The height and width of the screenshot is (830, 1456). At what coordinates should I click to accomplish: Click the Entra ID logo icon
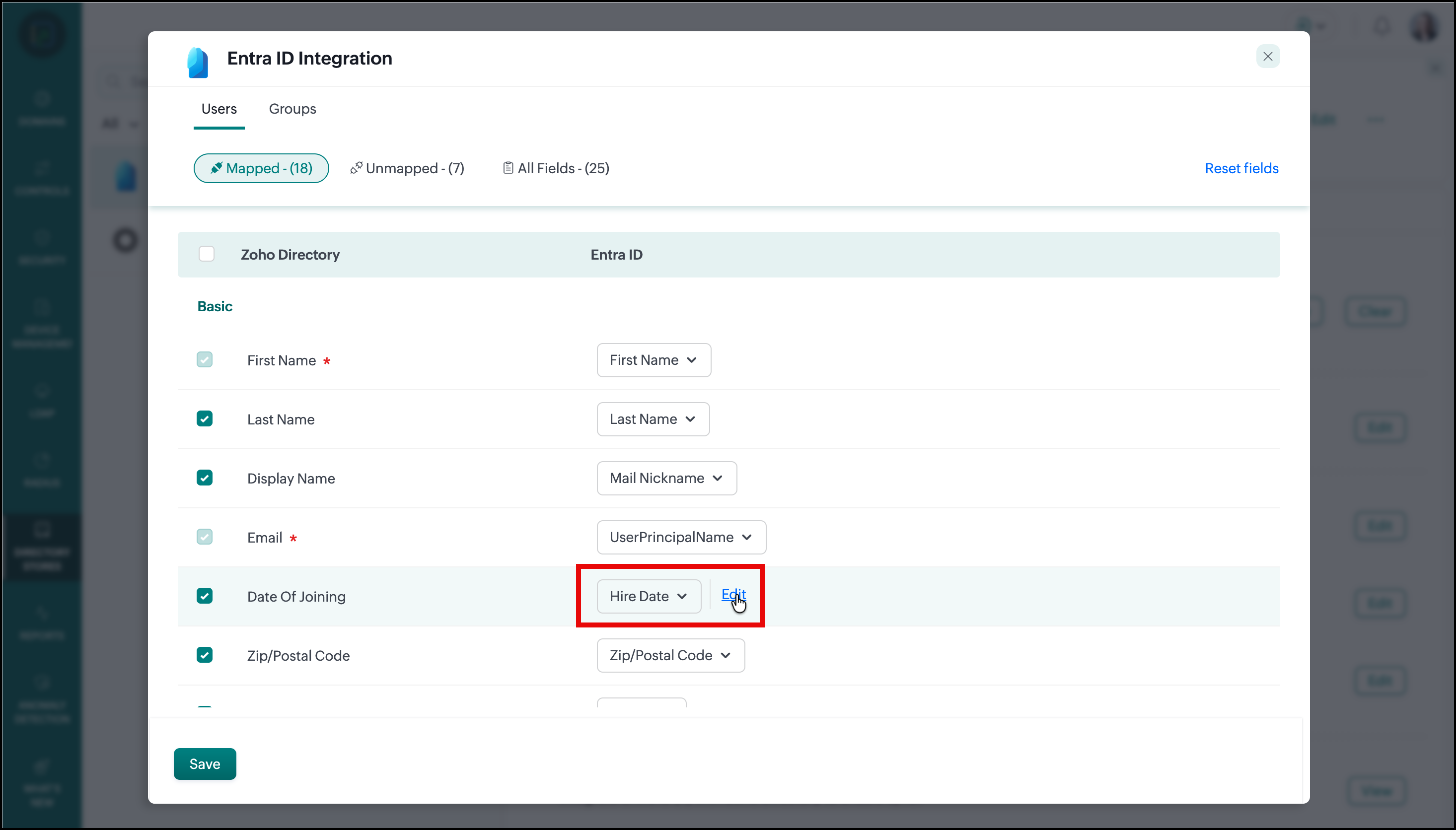point(197,62)
